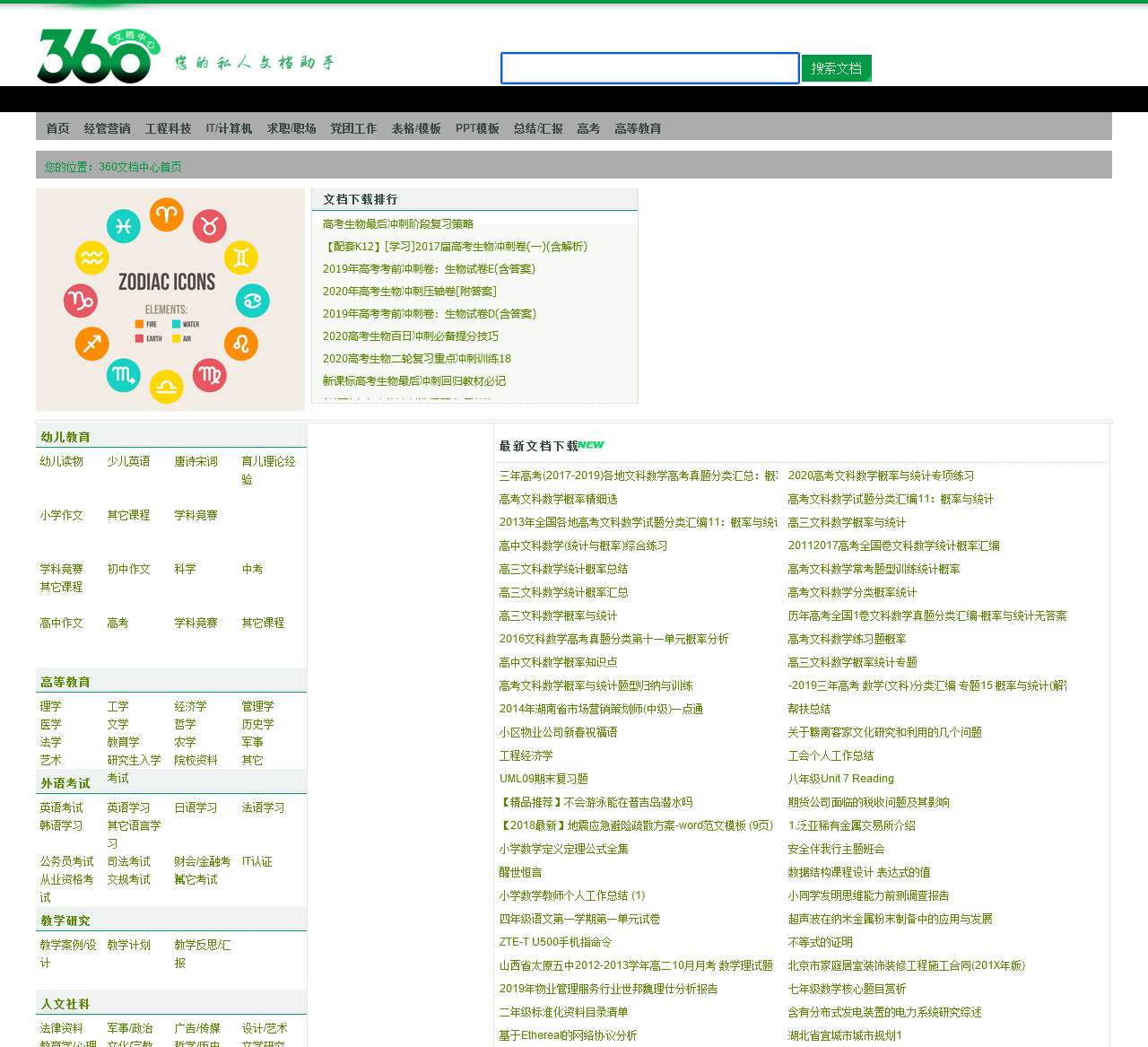This screenshot has width=1148, height=1047.
Task: Click the Zodiac Icons banner image
Action: (x=170, y=300)
